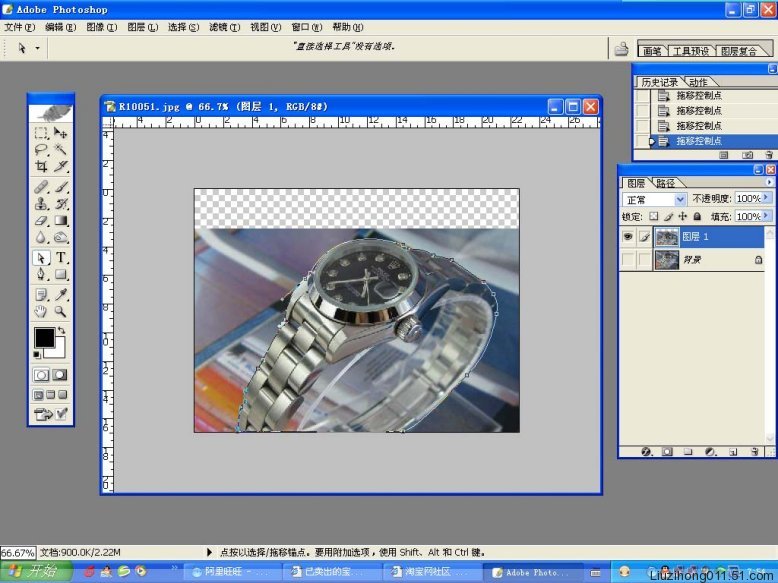
Task: Select the Pen tool
Action: click(41, 274)
